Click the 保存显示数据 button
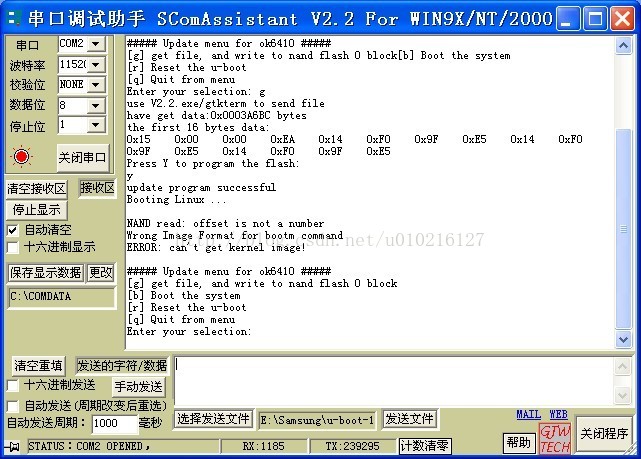 click(x=45, y=273)
